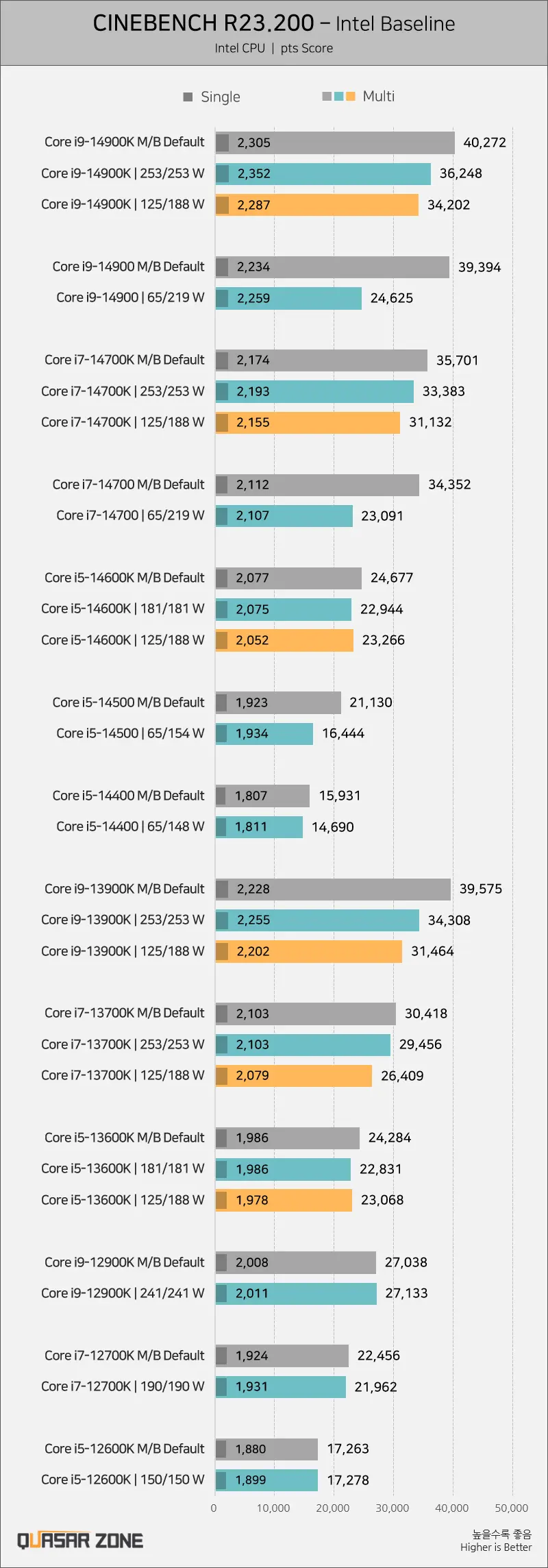Click the Core i5-13600K 181/181 W bar
Image resolution: width=548 pixels, height=1568 pixels.
(x=283, y=1169)
